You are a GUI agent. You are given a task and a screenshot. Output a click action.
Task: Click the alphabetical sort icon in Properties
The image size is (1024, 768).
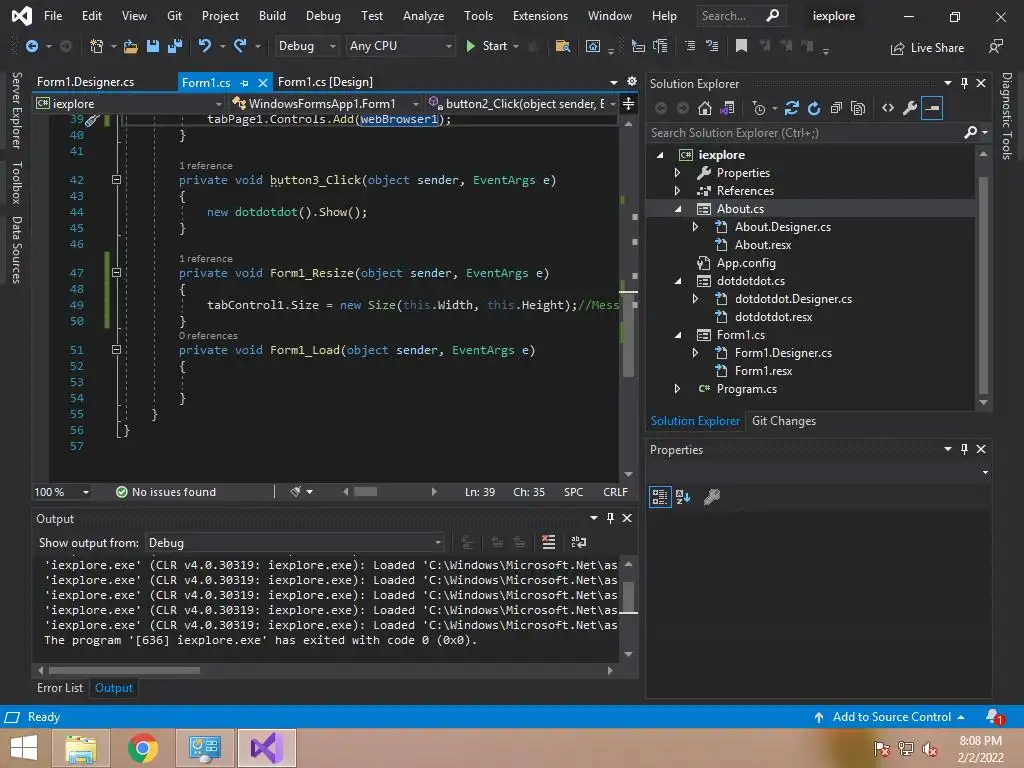click(683, 496)
